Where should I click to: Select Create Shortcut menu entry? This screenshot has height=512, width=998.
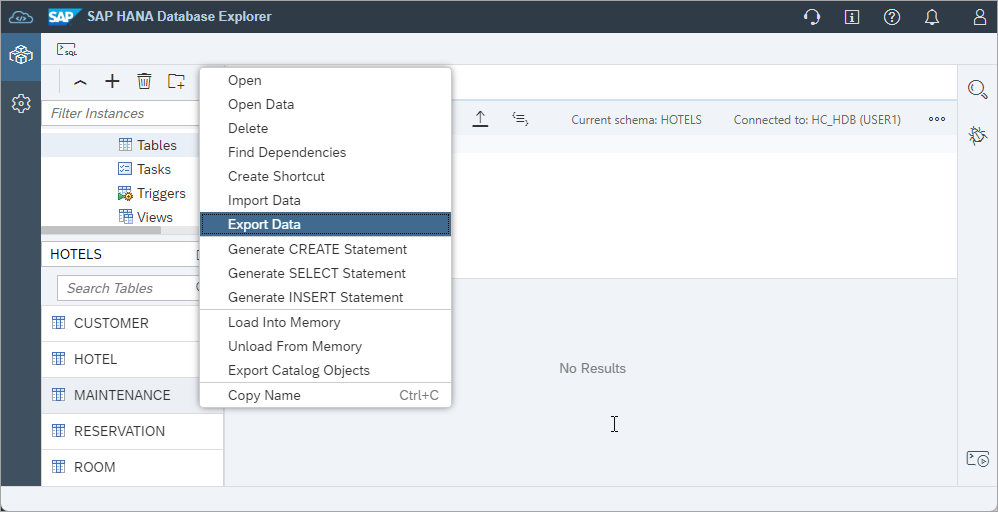click(325, 176)
